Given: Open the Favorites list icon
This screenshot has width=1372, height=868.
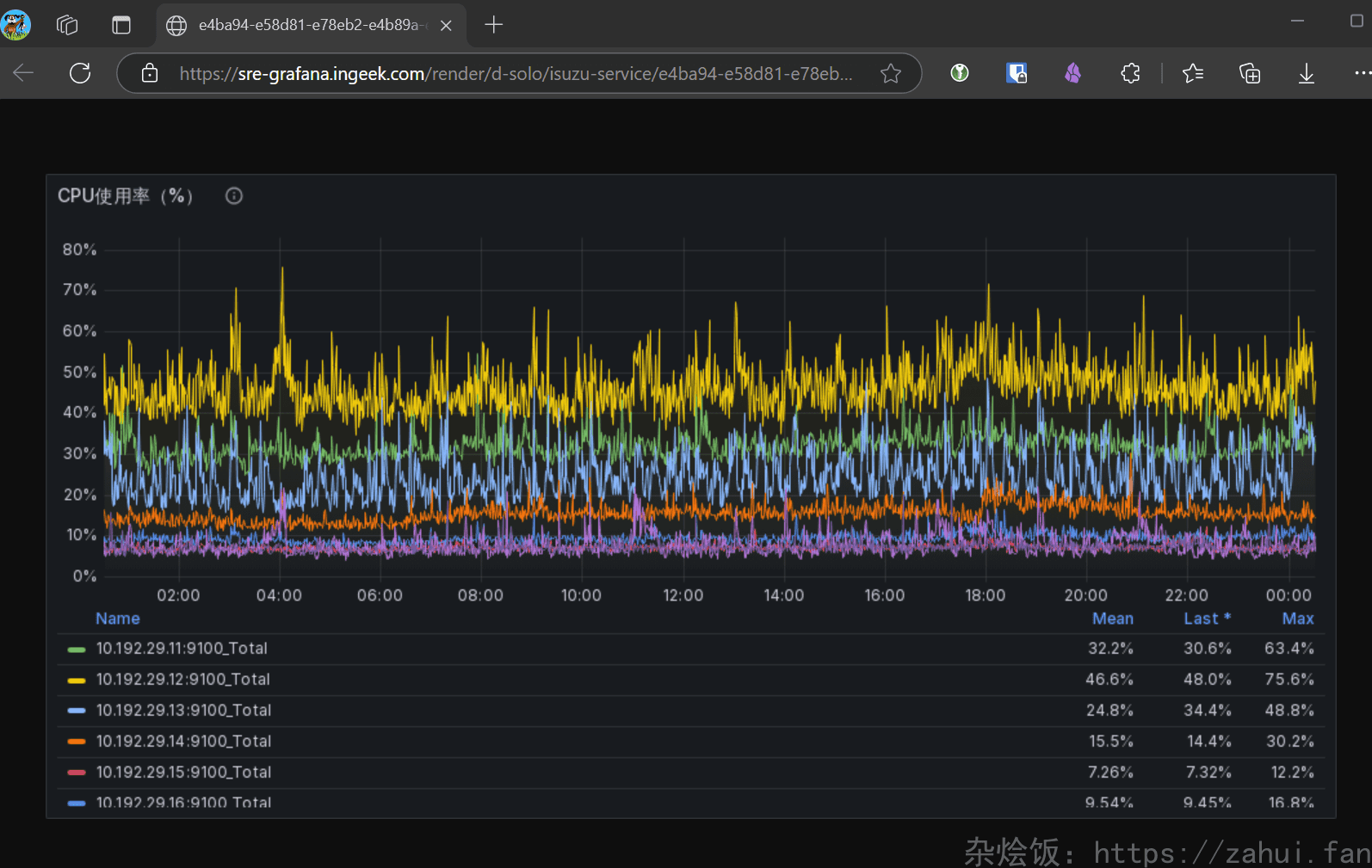Looking at the screenshot, I should [1193, 73].
